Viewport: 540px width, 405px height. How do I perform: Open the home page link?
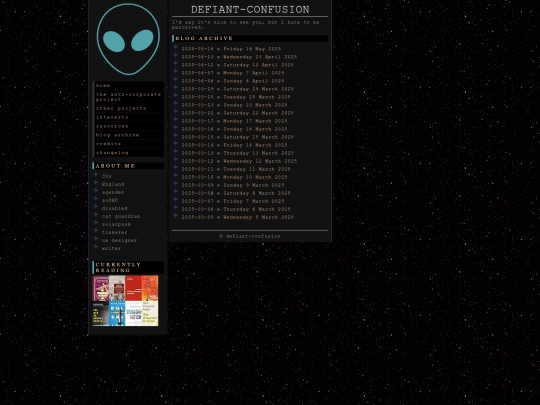pos(128,86)
